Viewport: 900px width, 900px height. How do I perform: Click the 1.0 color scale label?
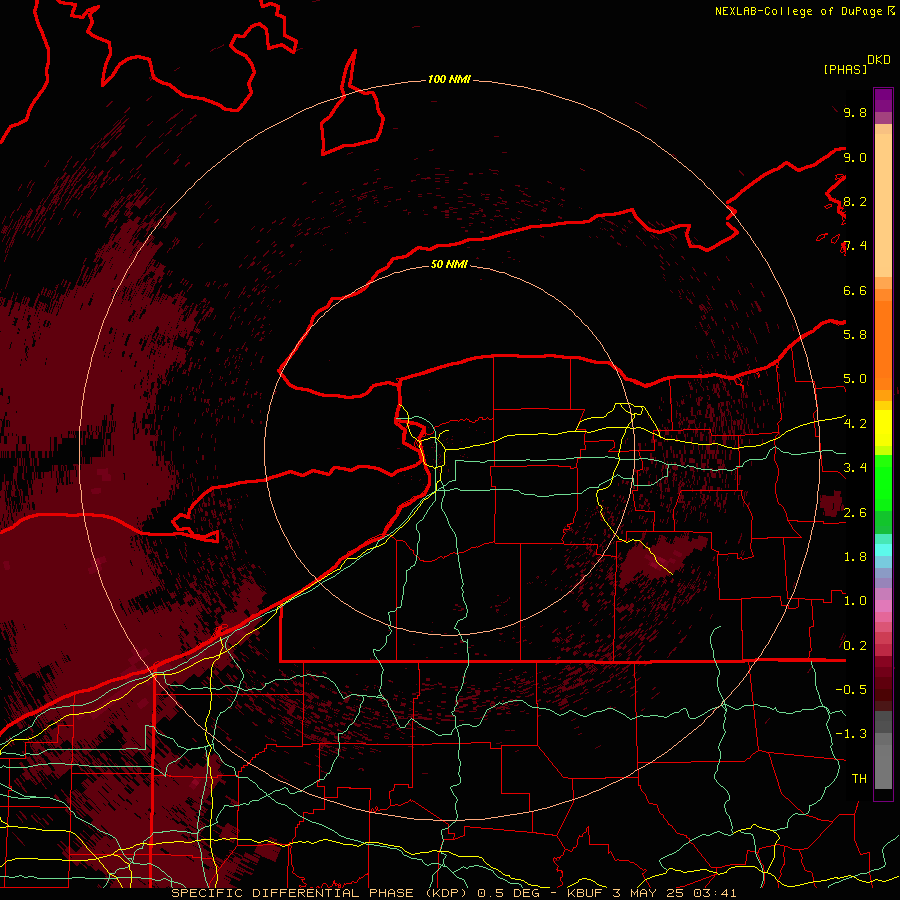[855, 600]
